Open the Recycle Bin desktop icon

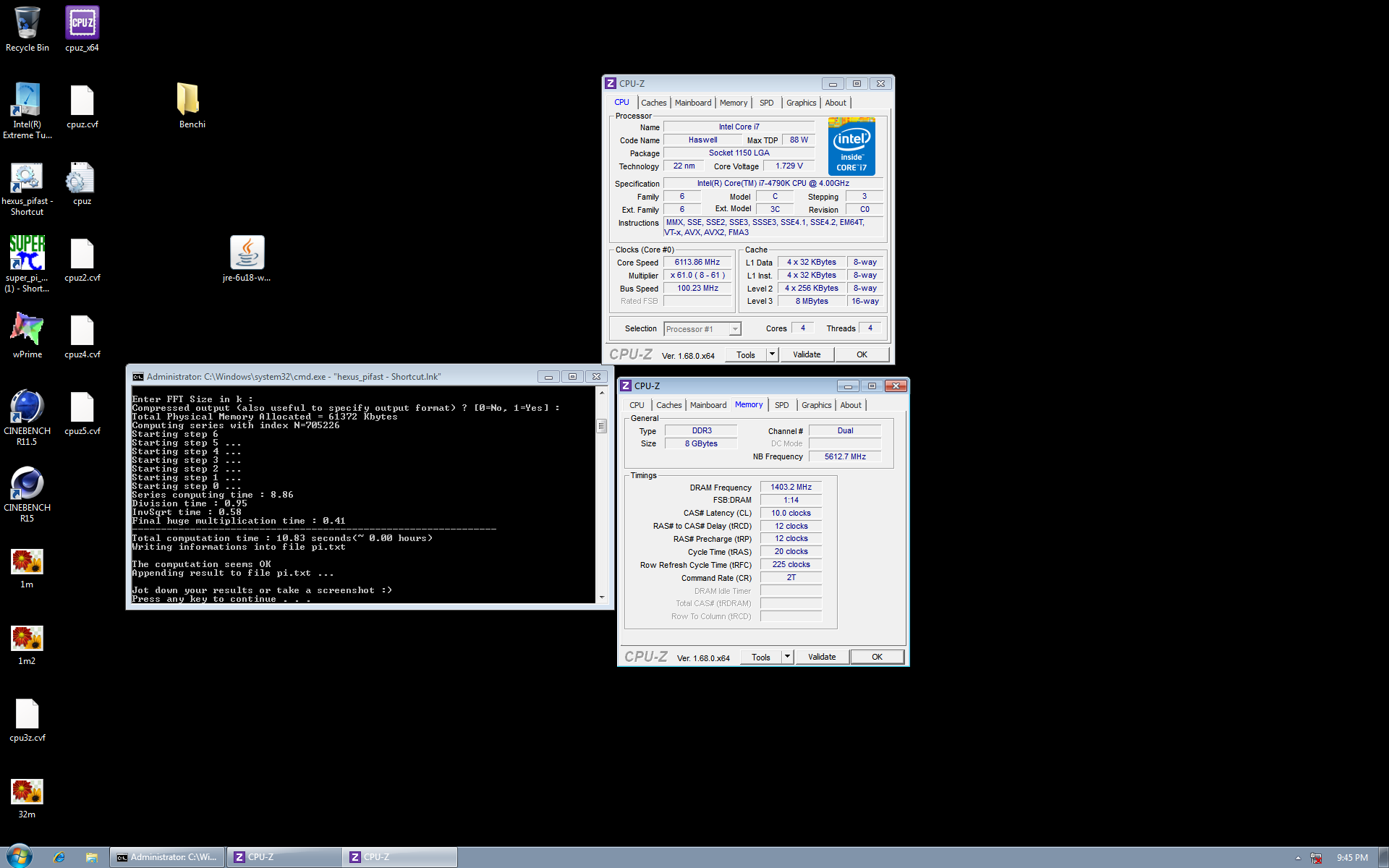coord(27,29)
